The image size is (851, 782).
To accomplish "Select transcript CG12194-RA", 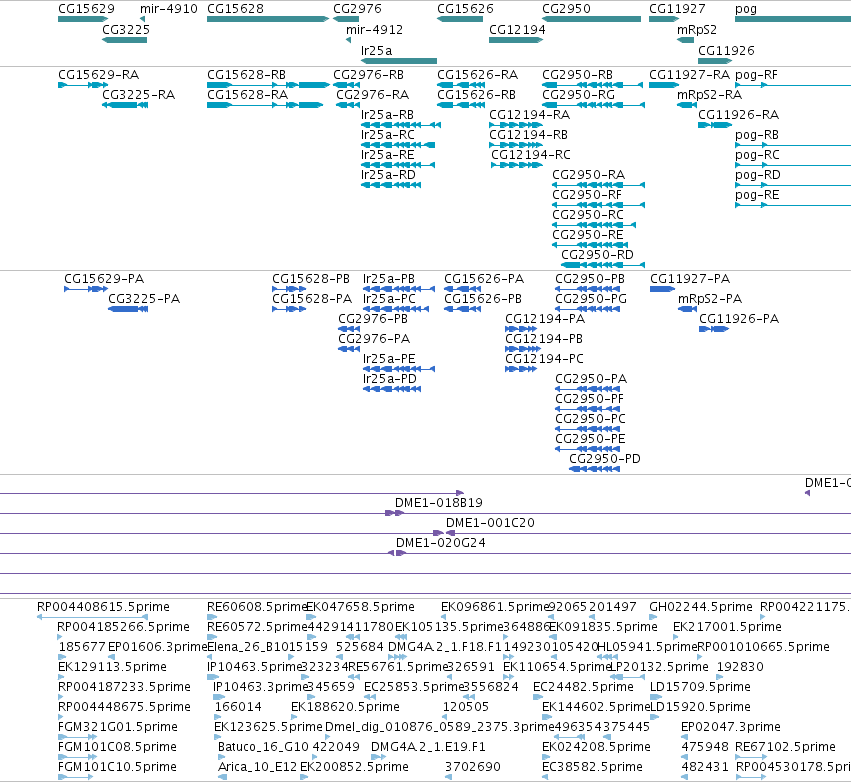I will click(x=530, y=115).
